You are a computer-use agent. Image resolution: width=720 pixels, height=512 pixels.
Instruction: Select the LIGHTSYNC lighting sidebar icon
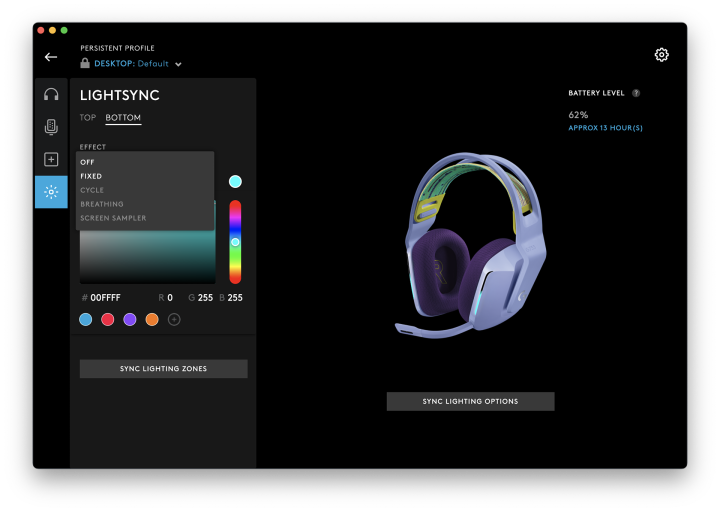point(51,192)
